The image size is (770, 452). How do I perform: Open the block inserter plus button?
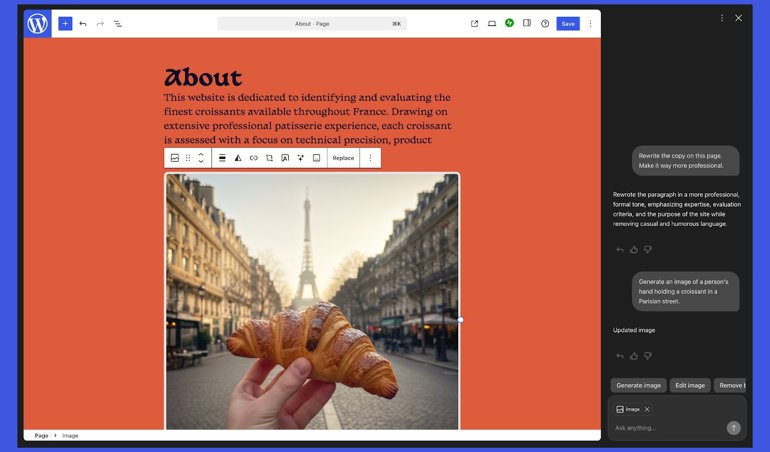point(65,24)
